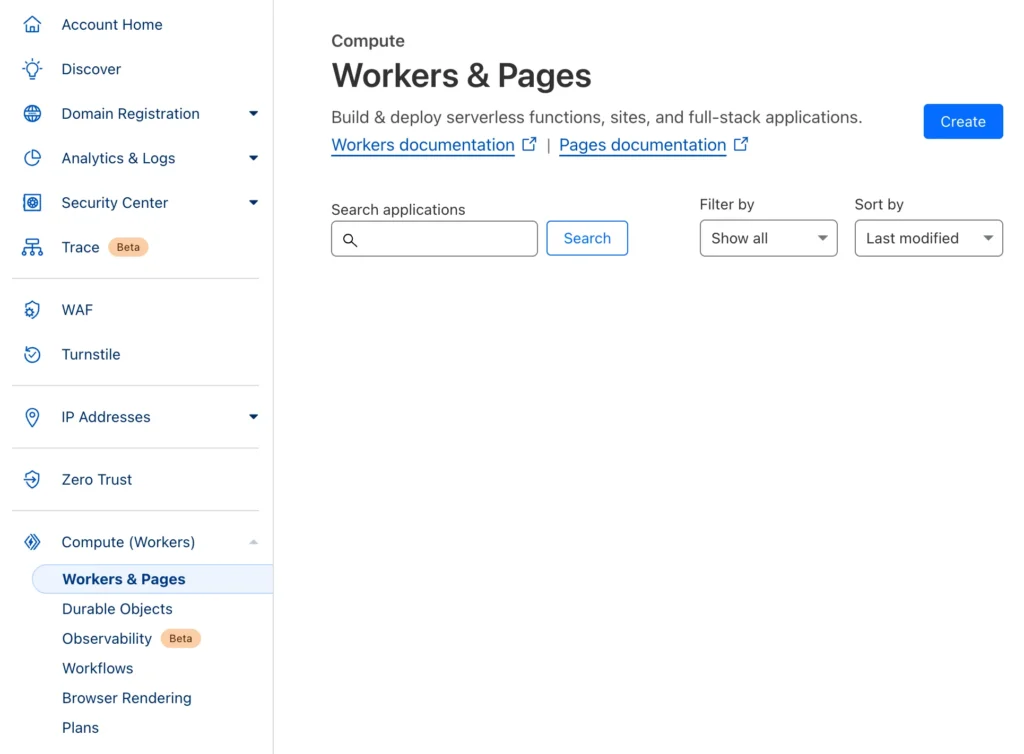Expand the Domain Registration menu arrow
The image size is (1024, 754).
pyautogui.click(x=253, y=114)
